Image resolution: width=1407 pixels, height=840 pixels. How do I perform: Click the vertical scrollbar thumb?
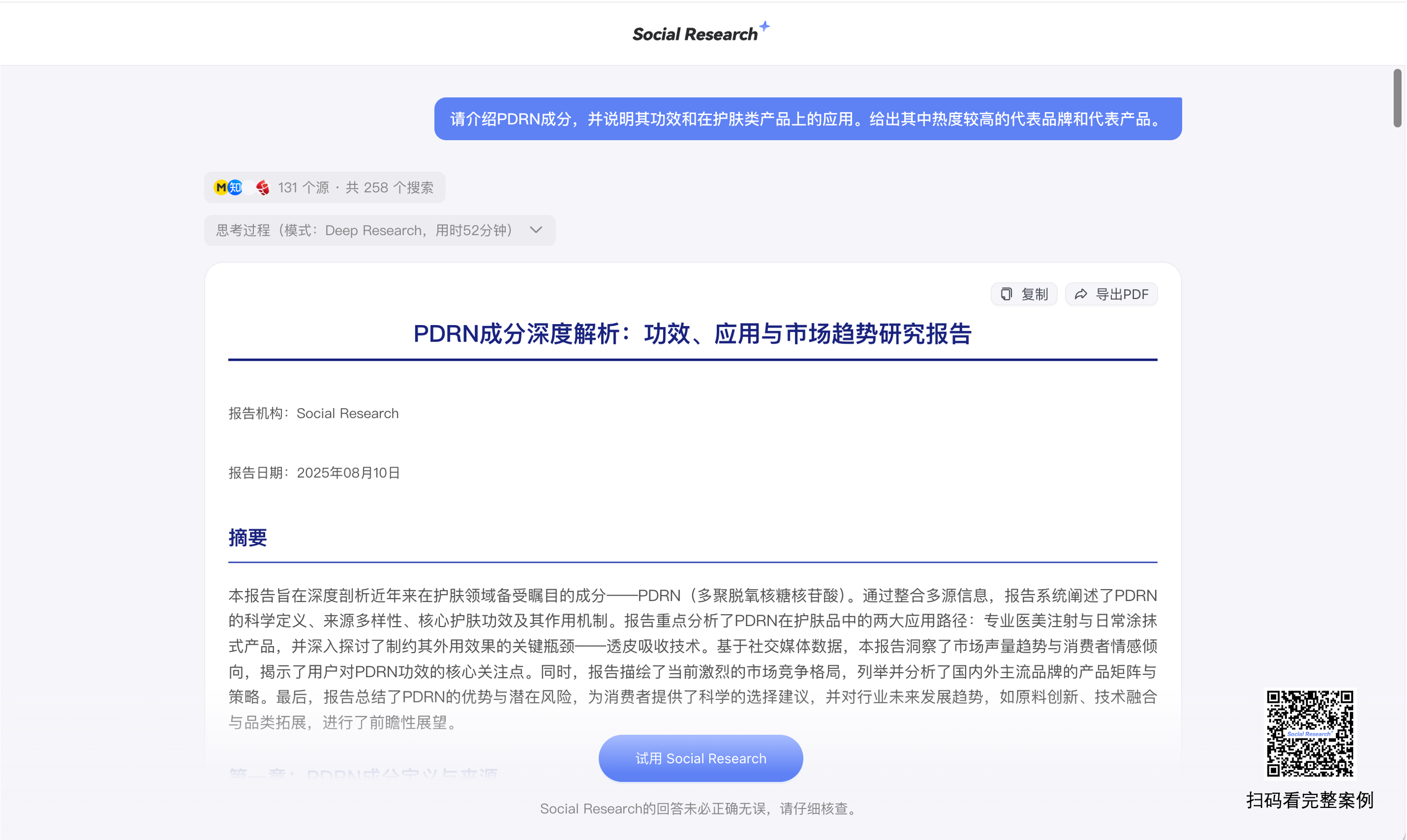point(1397,99)
